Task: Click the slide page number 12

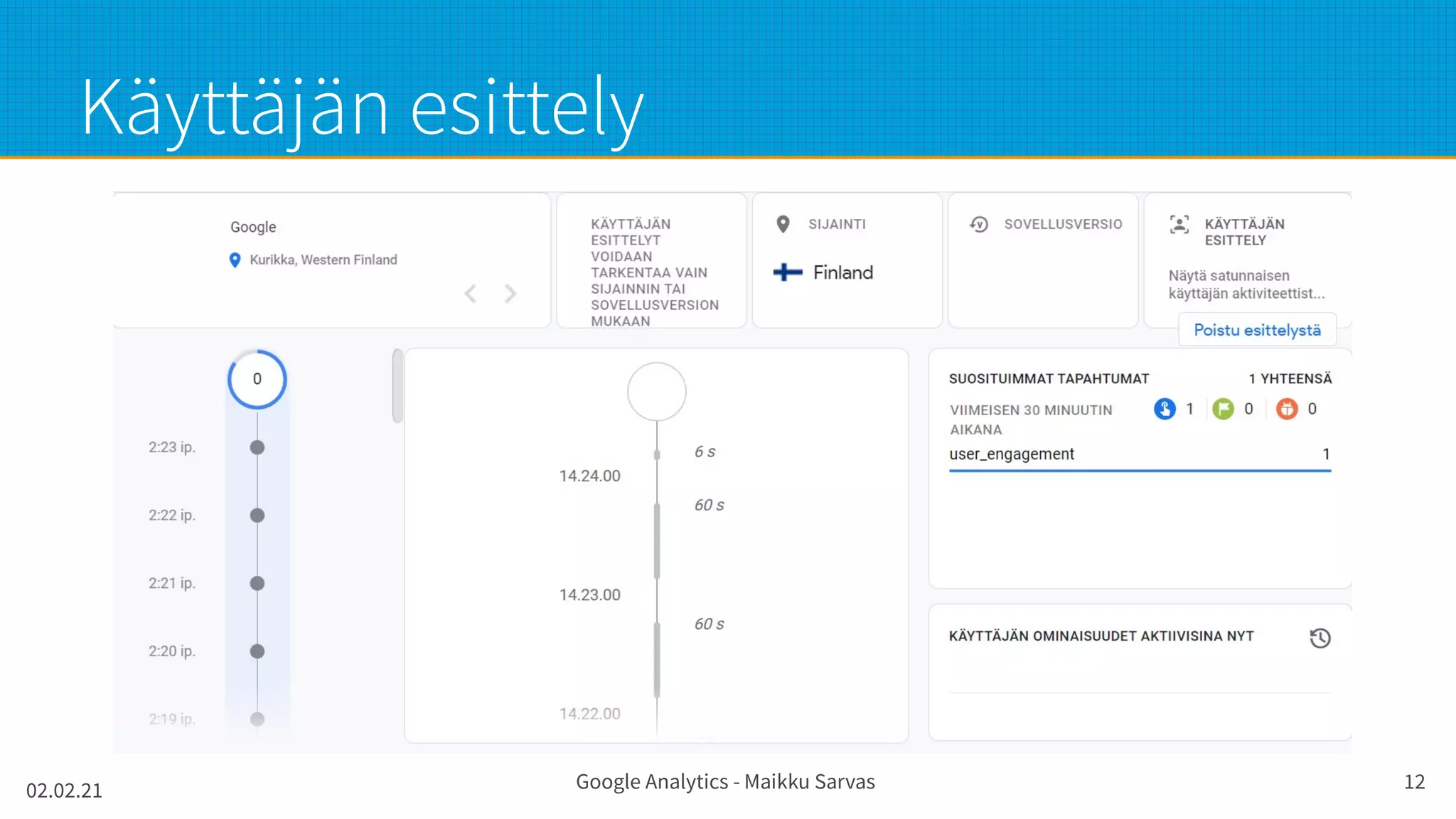Action: [x=1414, y=781]
